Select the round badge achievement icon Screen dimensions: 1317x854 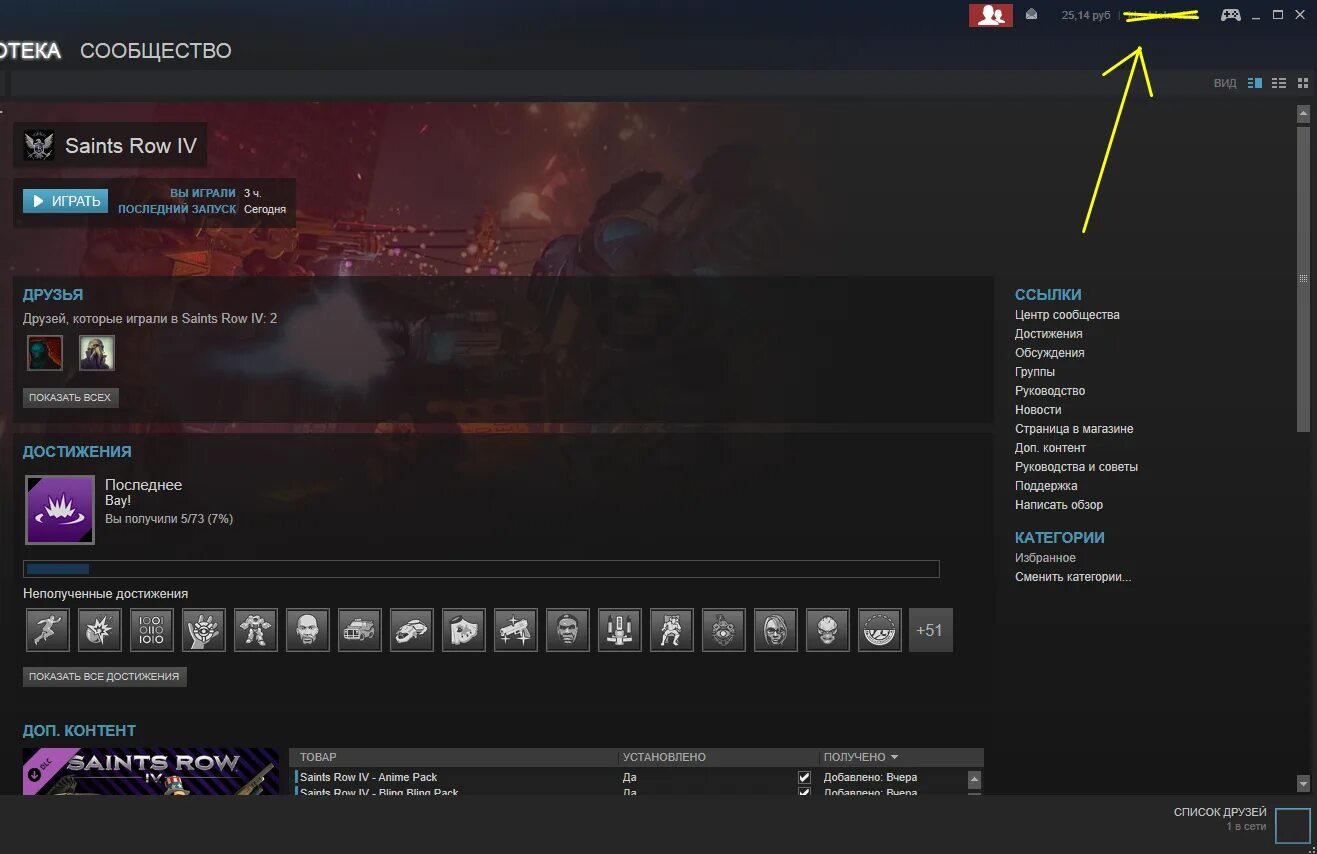pos(880,630)
